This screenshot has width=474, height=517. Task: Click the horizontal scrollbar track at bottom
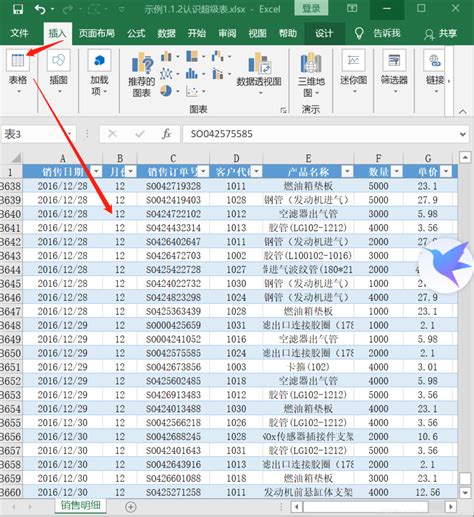pos(365,507)
